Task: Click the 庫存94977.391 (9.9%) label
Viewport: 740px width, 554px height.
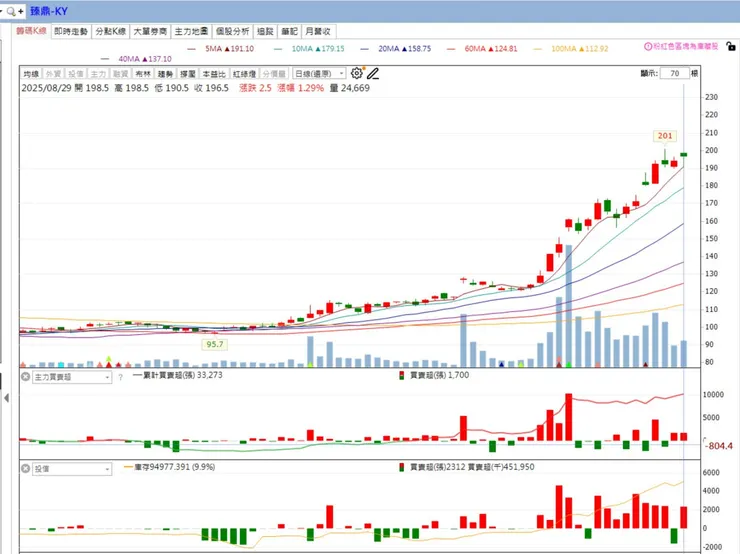Action: [175, 467]
